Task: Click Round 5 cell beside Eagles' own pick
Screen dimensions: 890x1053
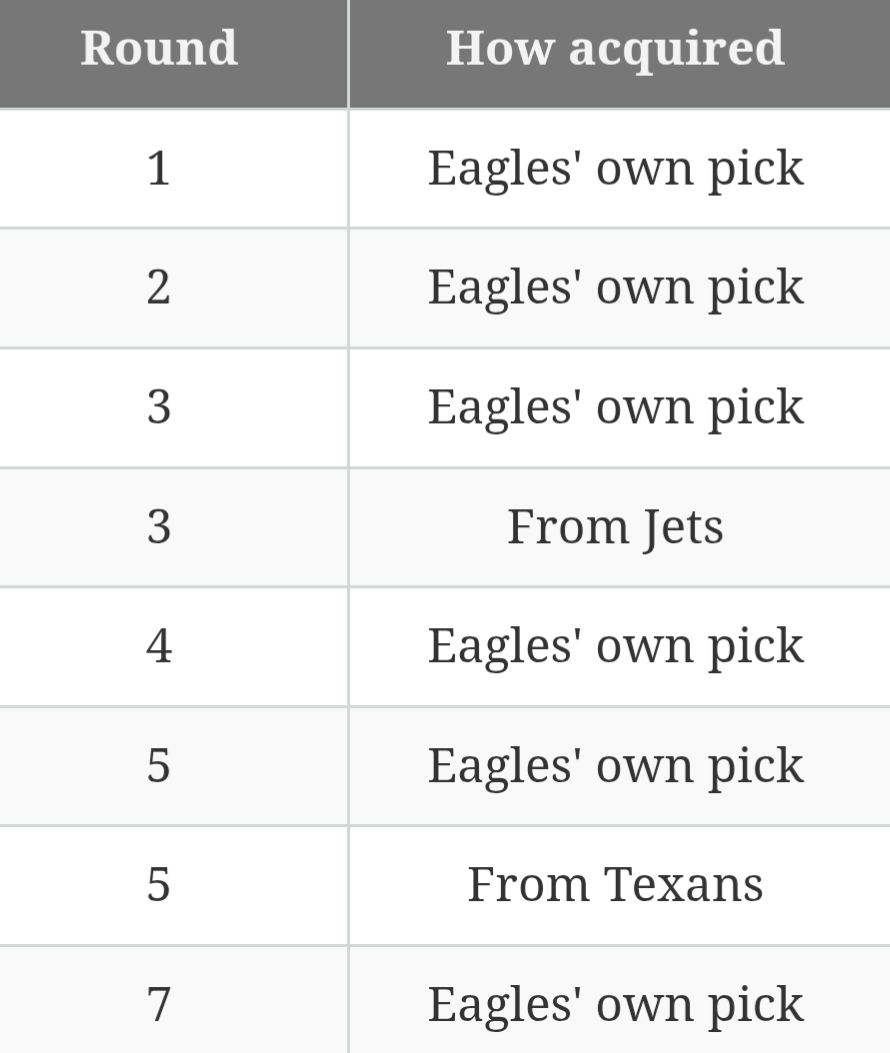Action: tap(159, 765)
